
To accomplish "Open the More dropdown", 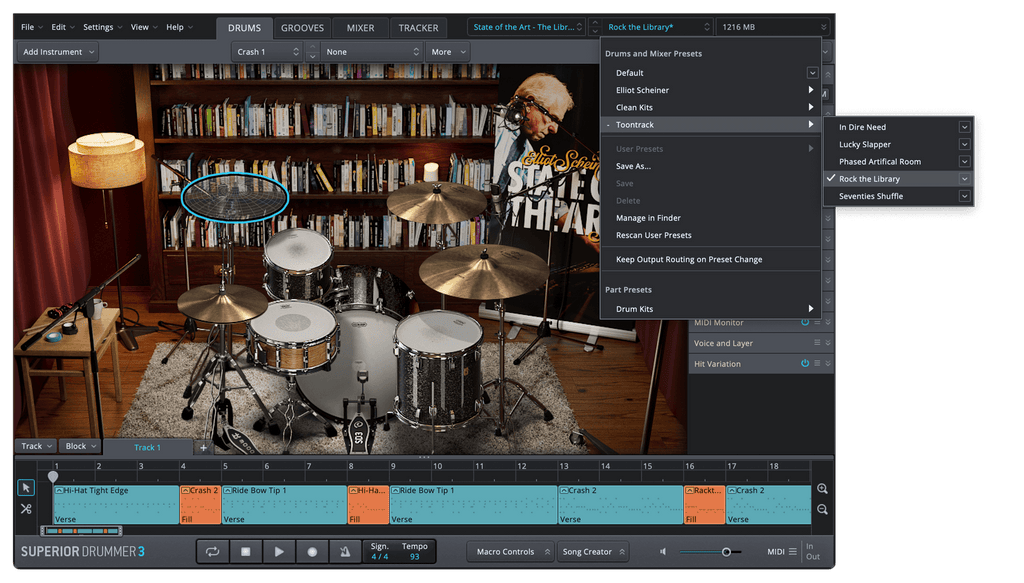I will [x=447, y=52].
